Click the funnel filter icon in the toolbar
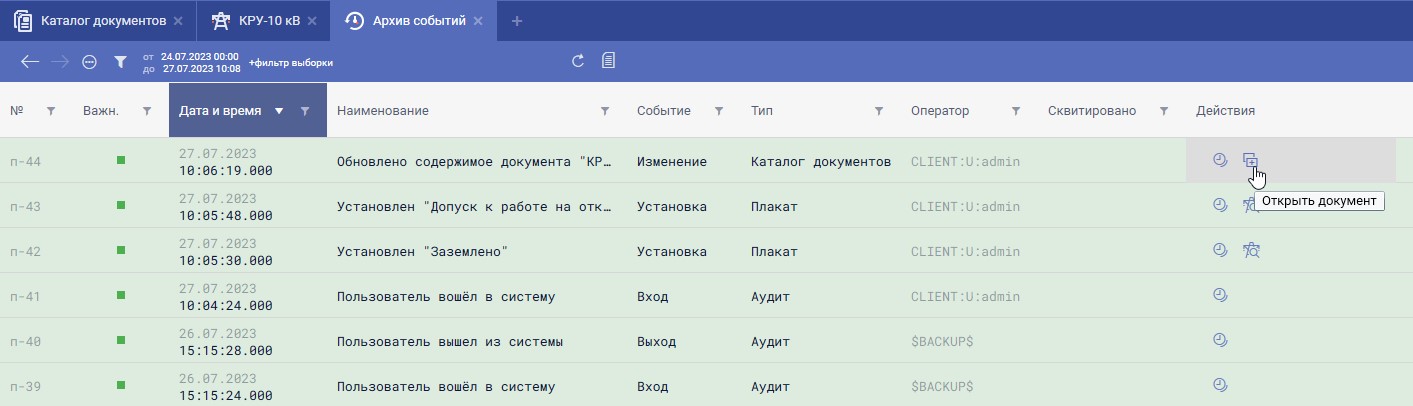The height and width of the screenshot is (406, 1413). click(x=120, y=62)
